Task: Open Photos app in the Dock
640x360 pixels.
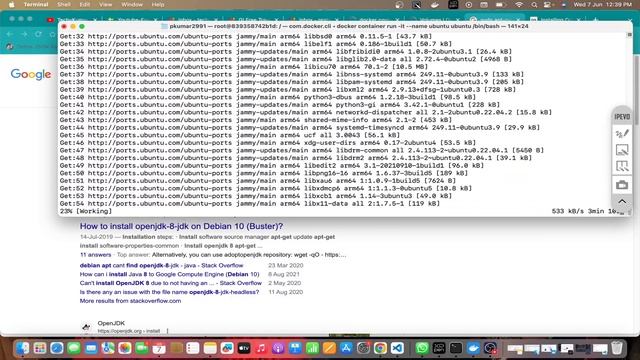Action: 125,348
